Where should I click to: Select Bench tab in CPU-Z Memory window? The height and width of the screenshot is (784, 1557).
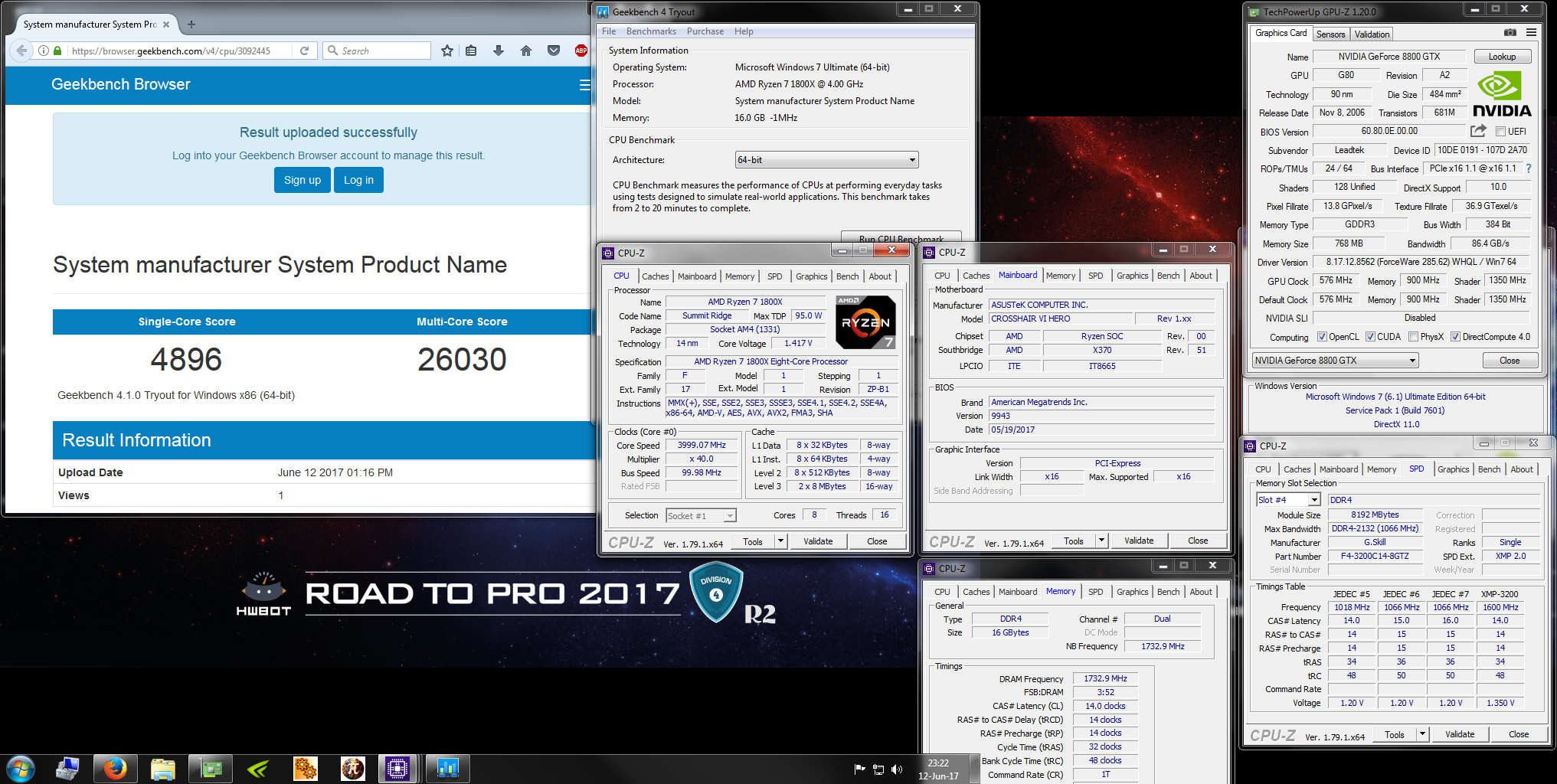click(x=1168, y=592)
